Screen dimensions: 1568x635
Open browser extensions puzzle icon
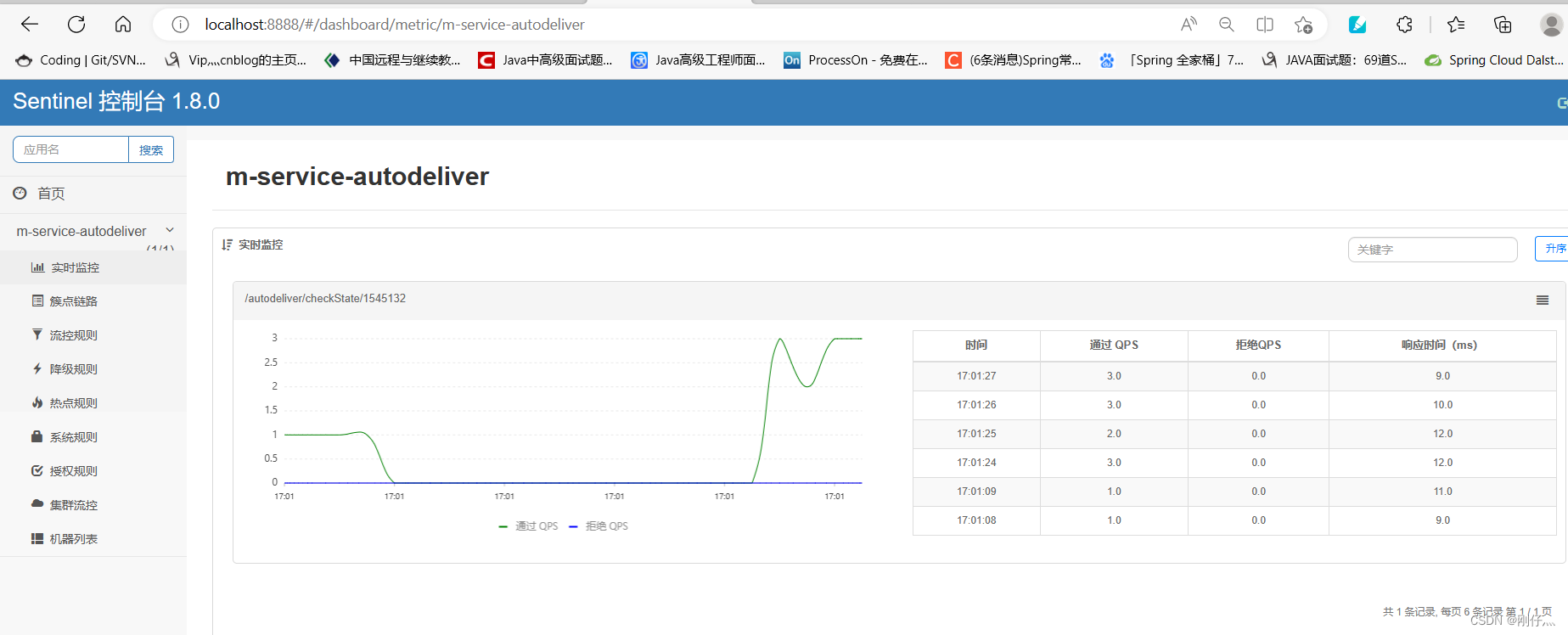click(1405, 25)
